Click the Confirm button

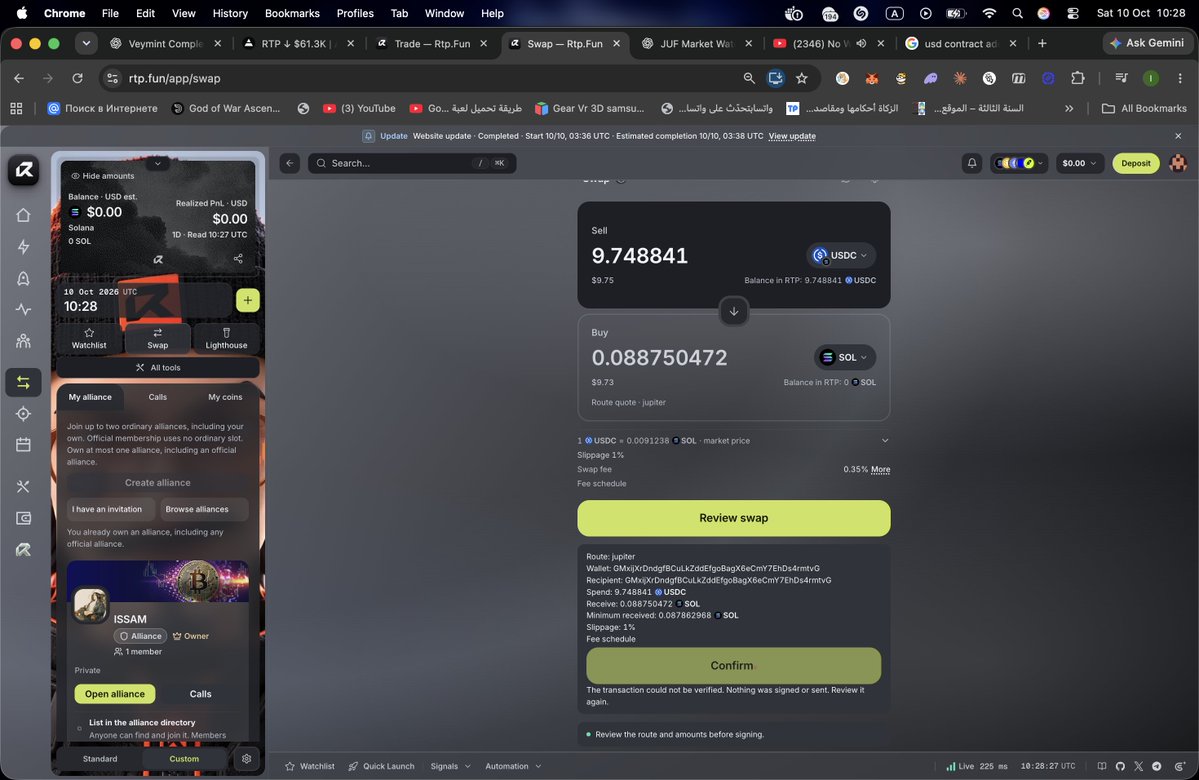tap(733, 665)
